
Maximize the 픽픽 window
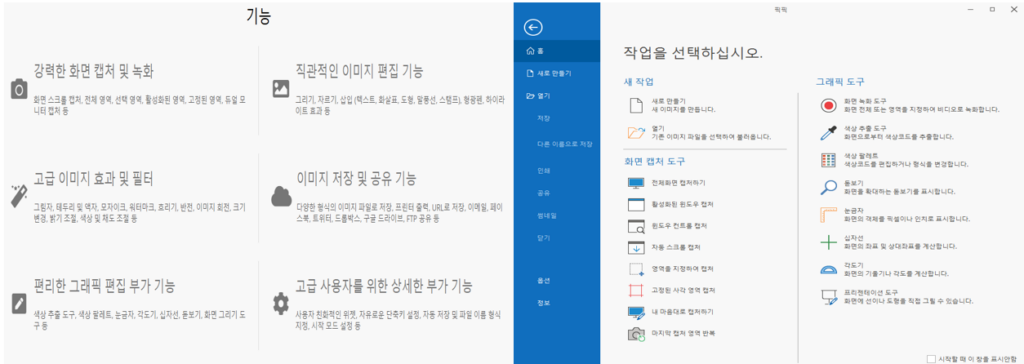click(991, 9)
